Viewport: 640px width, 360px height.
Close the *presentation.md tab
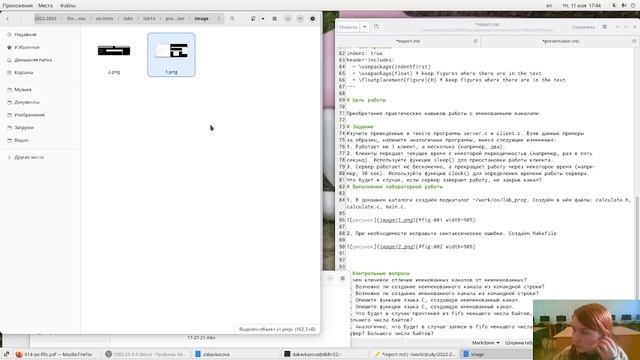coord(634,41)
